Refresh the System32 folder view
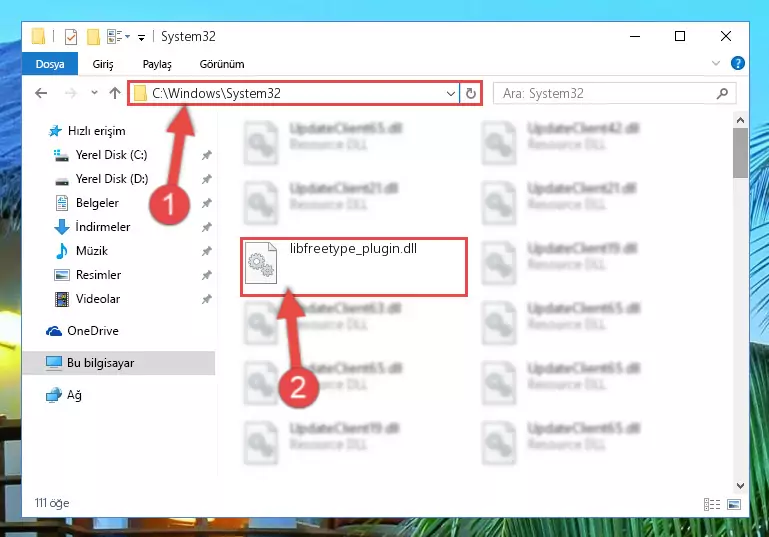The height and width of the screenshot is (537, 769). click(x=470, y=93)
